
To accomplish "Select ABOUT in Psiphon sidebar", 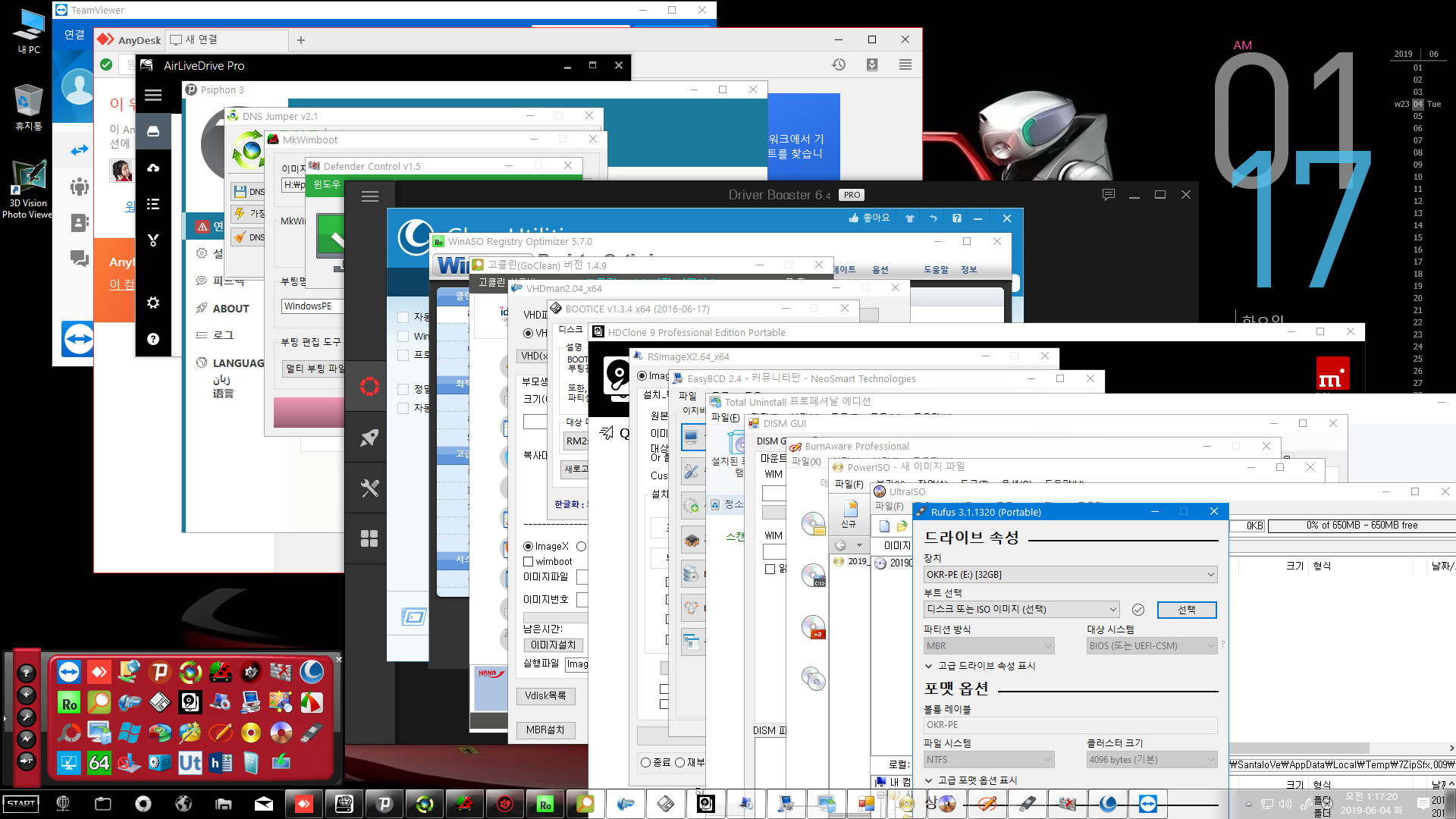I will 231,309.
